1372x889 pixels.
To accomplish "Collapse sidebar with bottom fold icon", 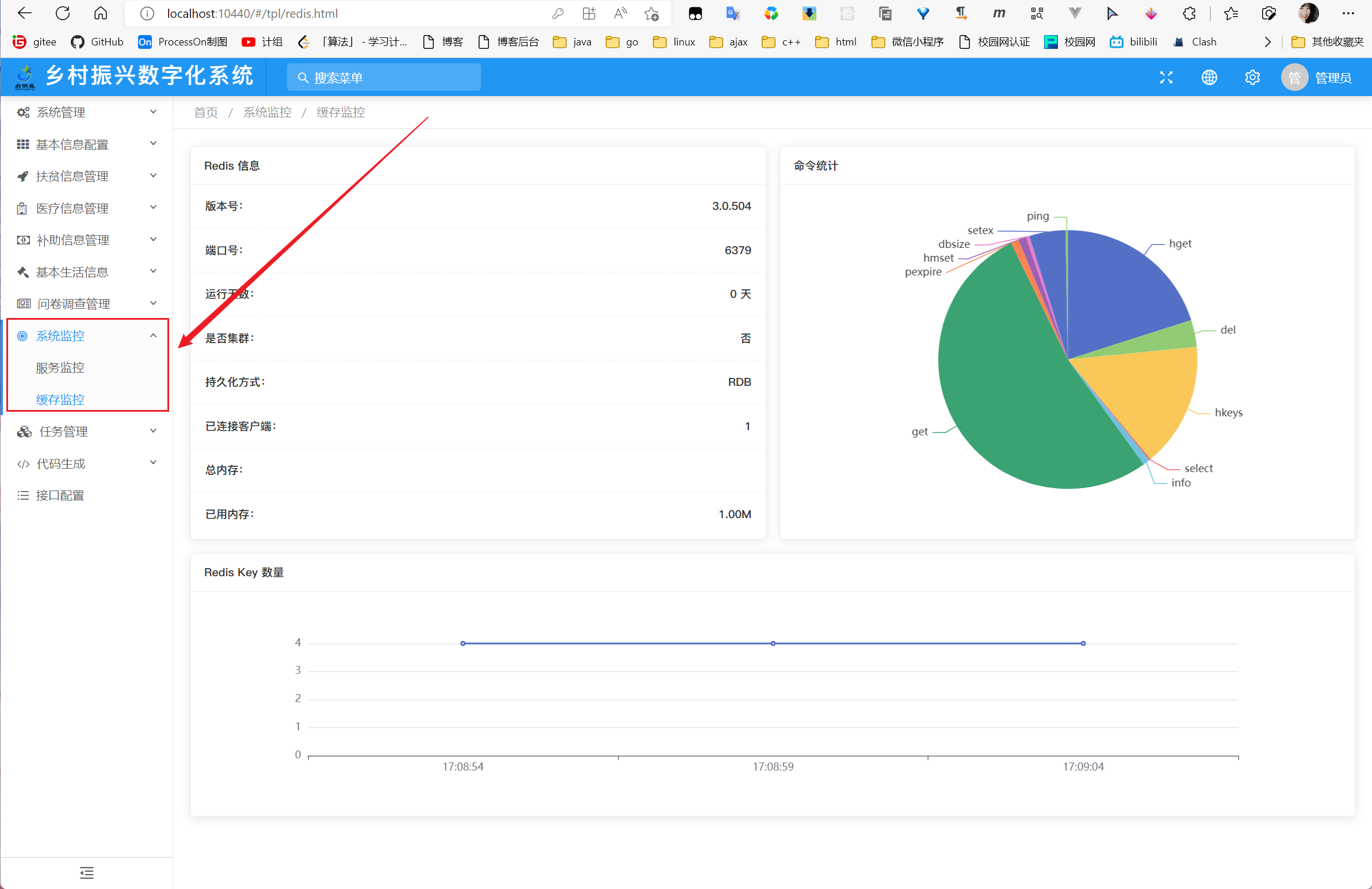I will 86,872.
